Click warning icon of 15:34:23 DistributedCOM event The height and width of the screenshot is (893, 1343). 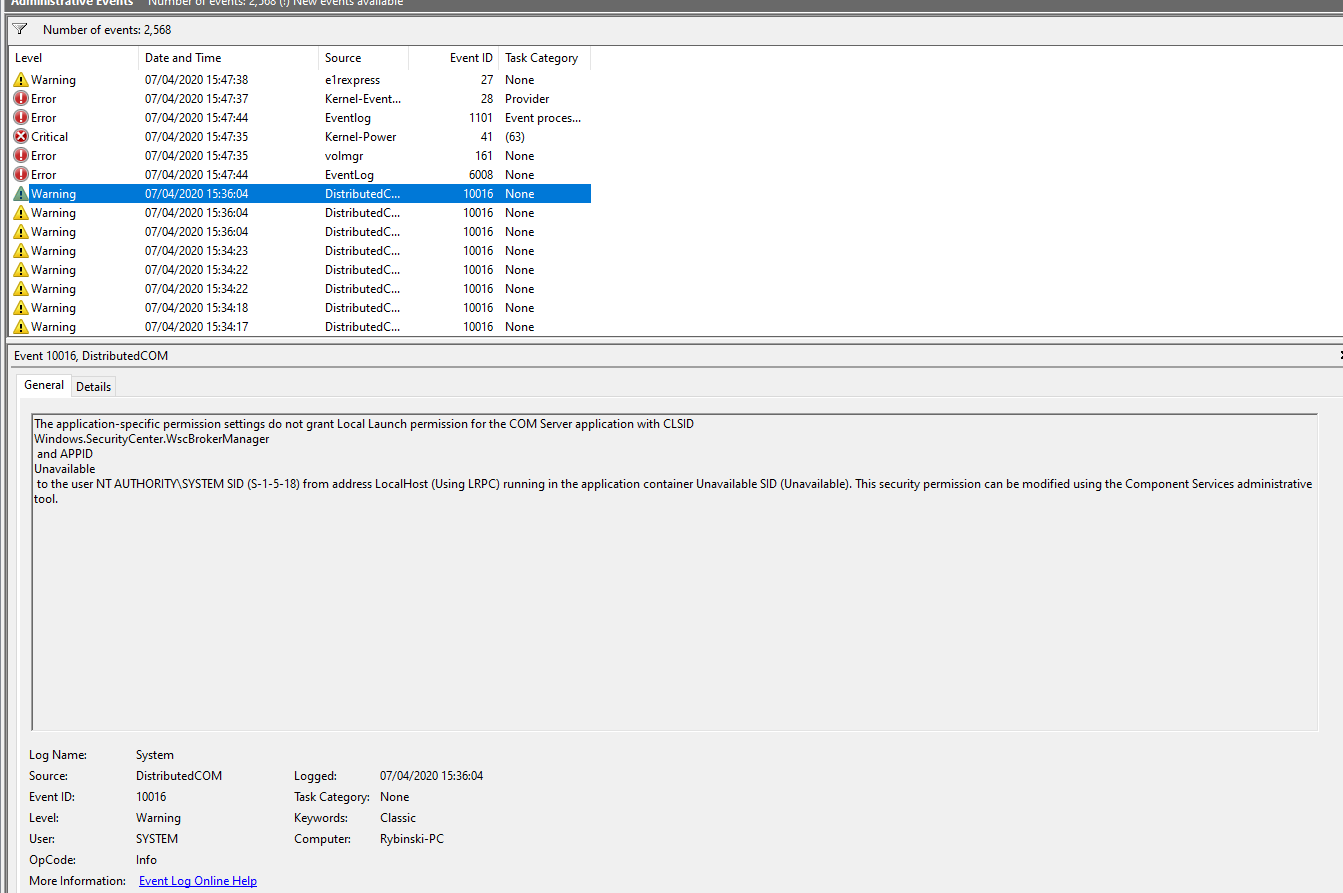pos(21,251)
